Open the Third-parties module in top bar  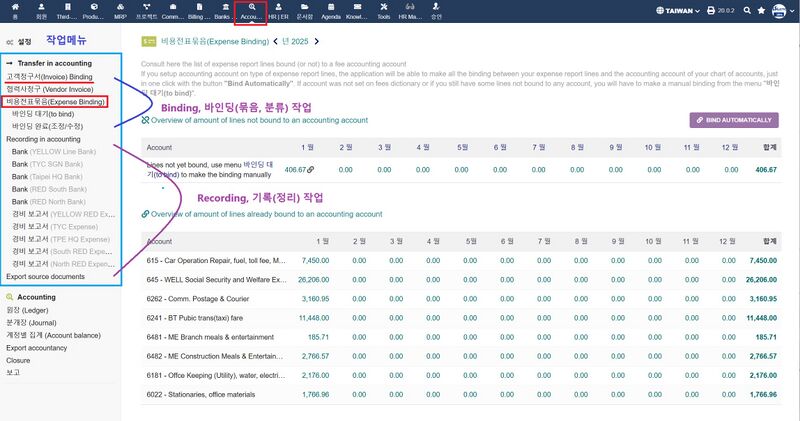pyautogui.click(x=67, y=11)
